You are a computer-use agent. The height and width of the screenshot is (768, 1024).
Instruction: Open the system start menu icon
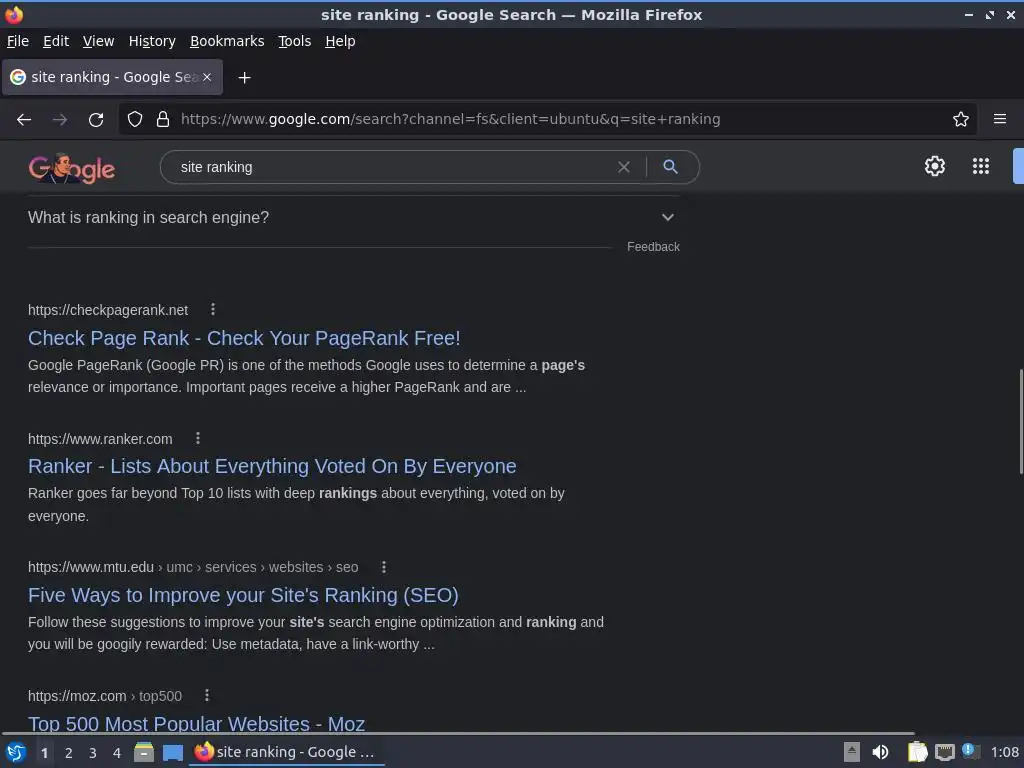tap(16, 752)
